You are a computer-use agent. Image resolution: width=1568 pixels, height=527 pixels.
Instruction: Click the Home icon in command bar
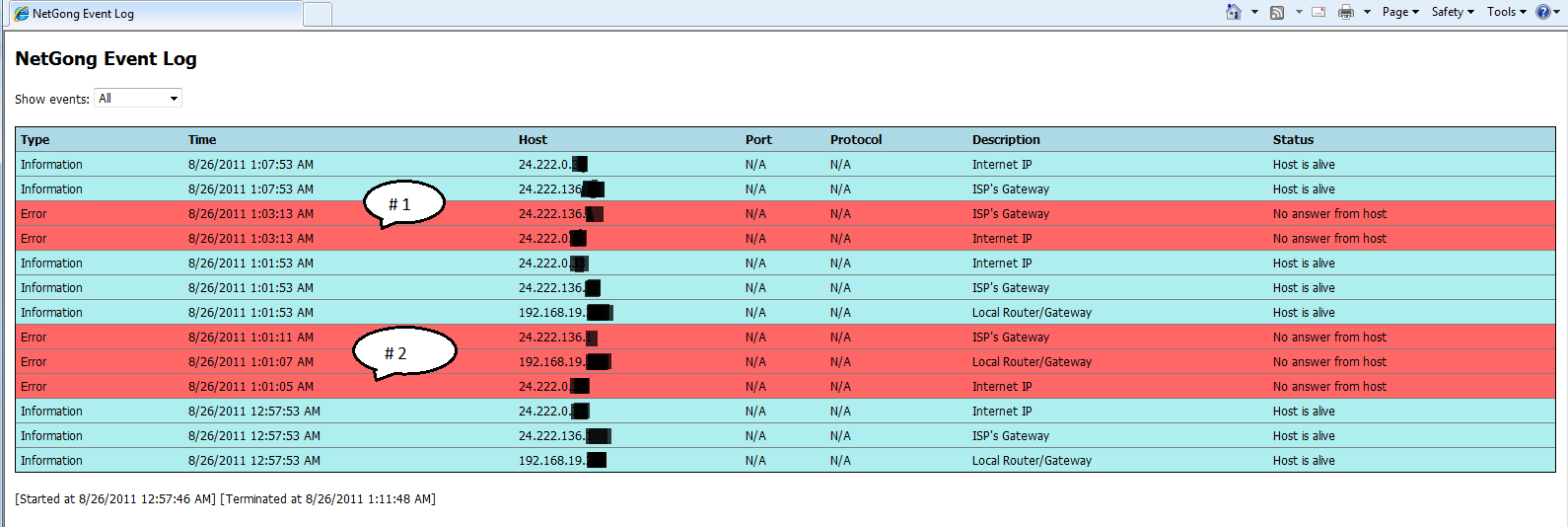pos(1233,12)
